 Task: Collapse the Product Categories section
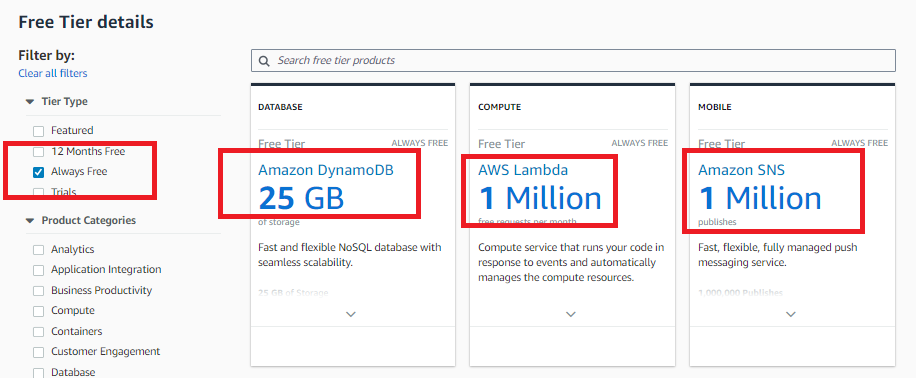(30, 221)
